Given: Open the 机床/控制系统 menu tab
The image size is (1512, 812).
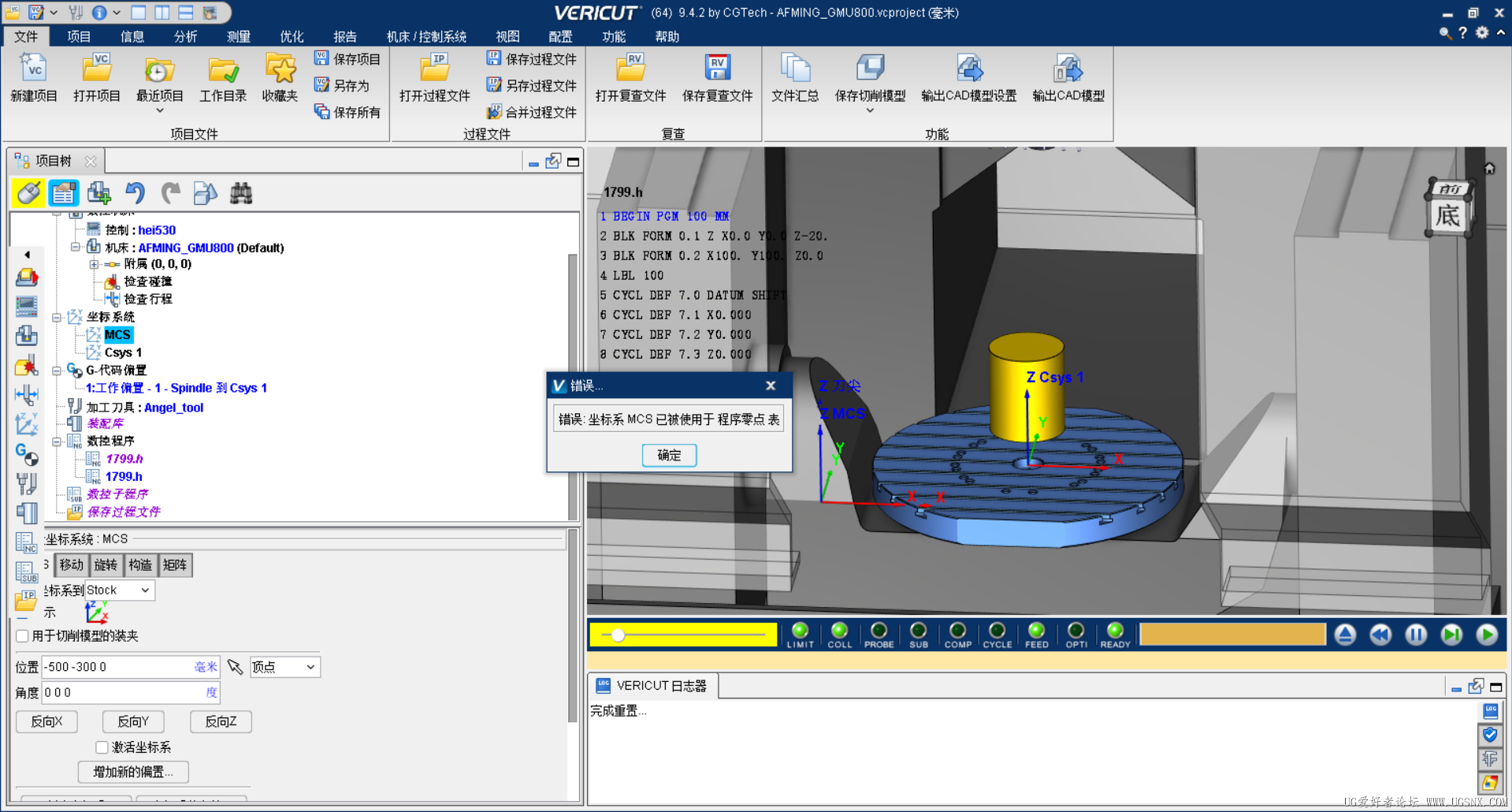Looking at the screenshot, I should (x=426, y=36).
